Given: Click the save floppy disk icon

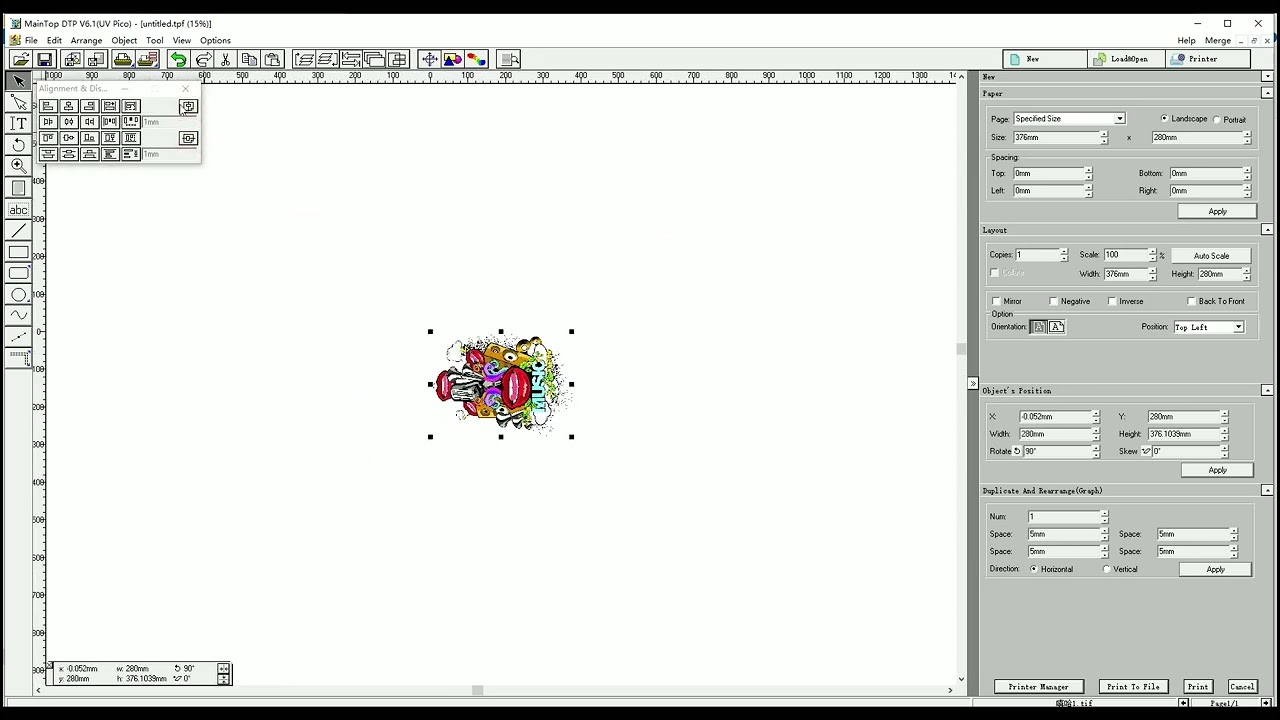Looking at the screenshot, I should pyautogui.click(x=44, y=60).
